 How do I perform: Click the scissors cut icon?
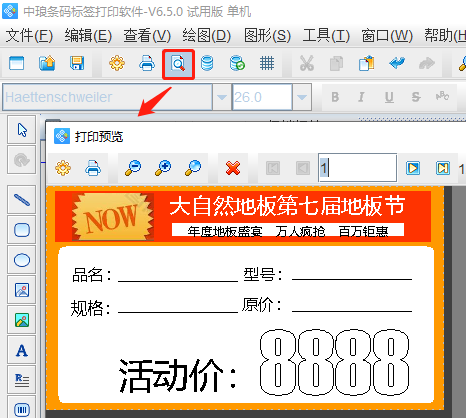307,63
